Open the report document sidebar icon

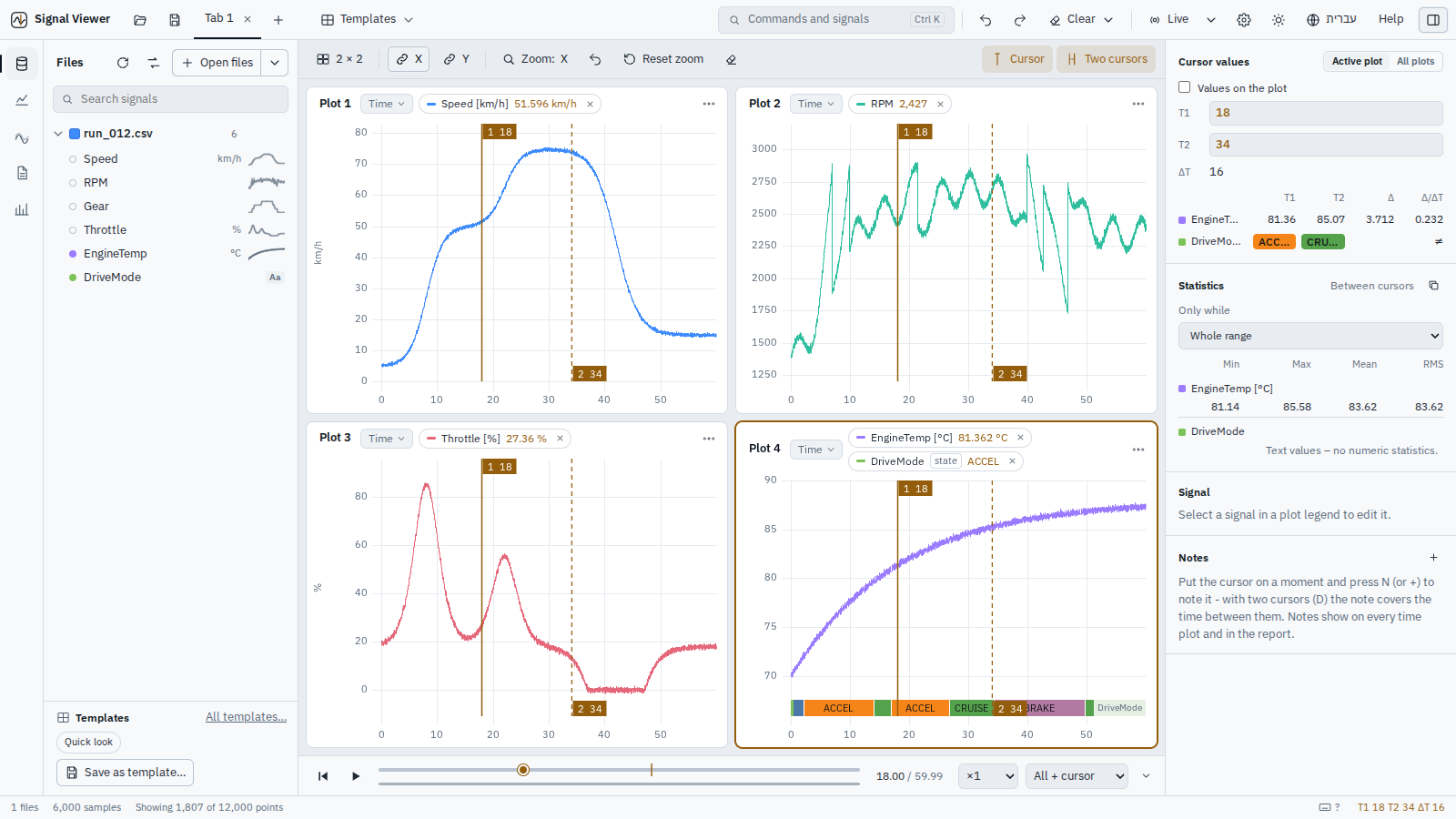[x=22, y=173]
